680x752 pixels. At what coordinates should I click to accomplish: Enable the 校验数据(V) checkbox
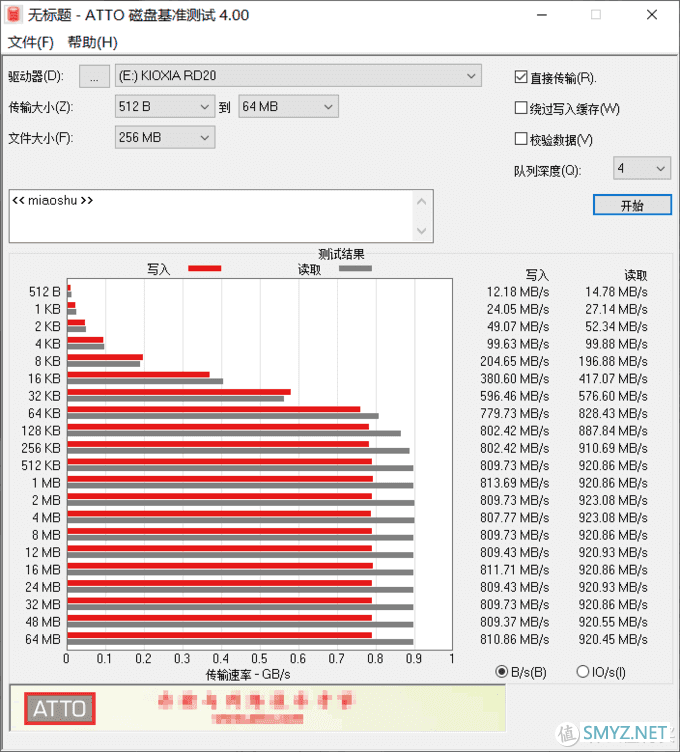pyautogui.click(x=521, y=139)
